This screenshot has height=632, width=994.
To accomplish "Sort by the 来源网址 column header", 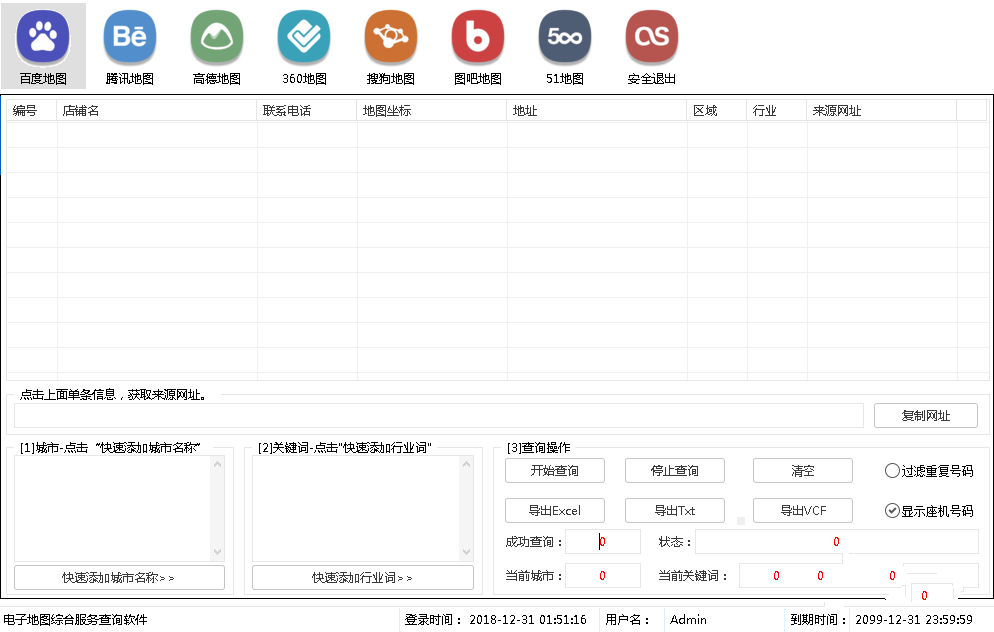I will [x=881, y=110].
